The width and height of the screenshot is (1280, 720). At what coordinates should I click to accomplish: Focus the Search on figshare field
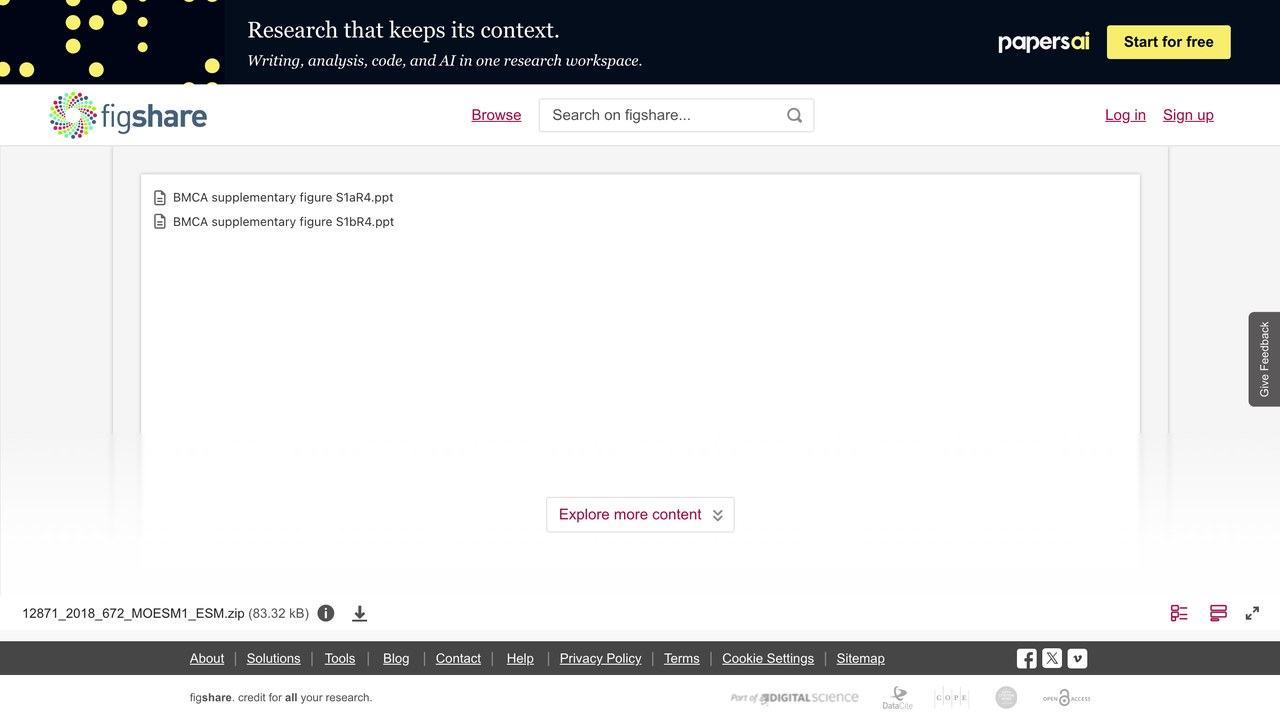point(676,115)
